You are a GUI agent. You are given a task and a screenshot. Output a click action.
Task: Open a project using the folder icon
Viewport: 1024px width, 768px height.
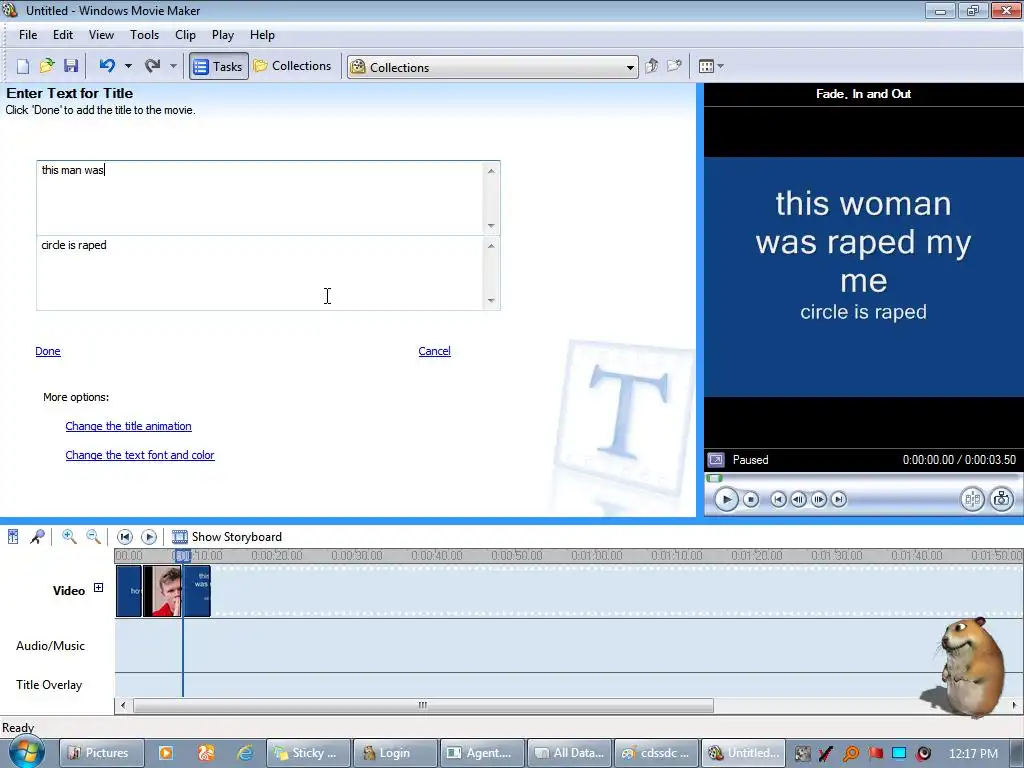pyautogui.click(x=47, y=66)
